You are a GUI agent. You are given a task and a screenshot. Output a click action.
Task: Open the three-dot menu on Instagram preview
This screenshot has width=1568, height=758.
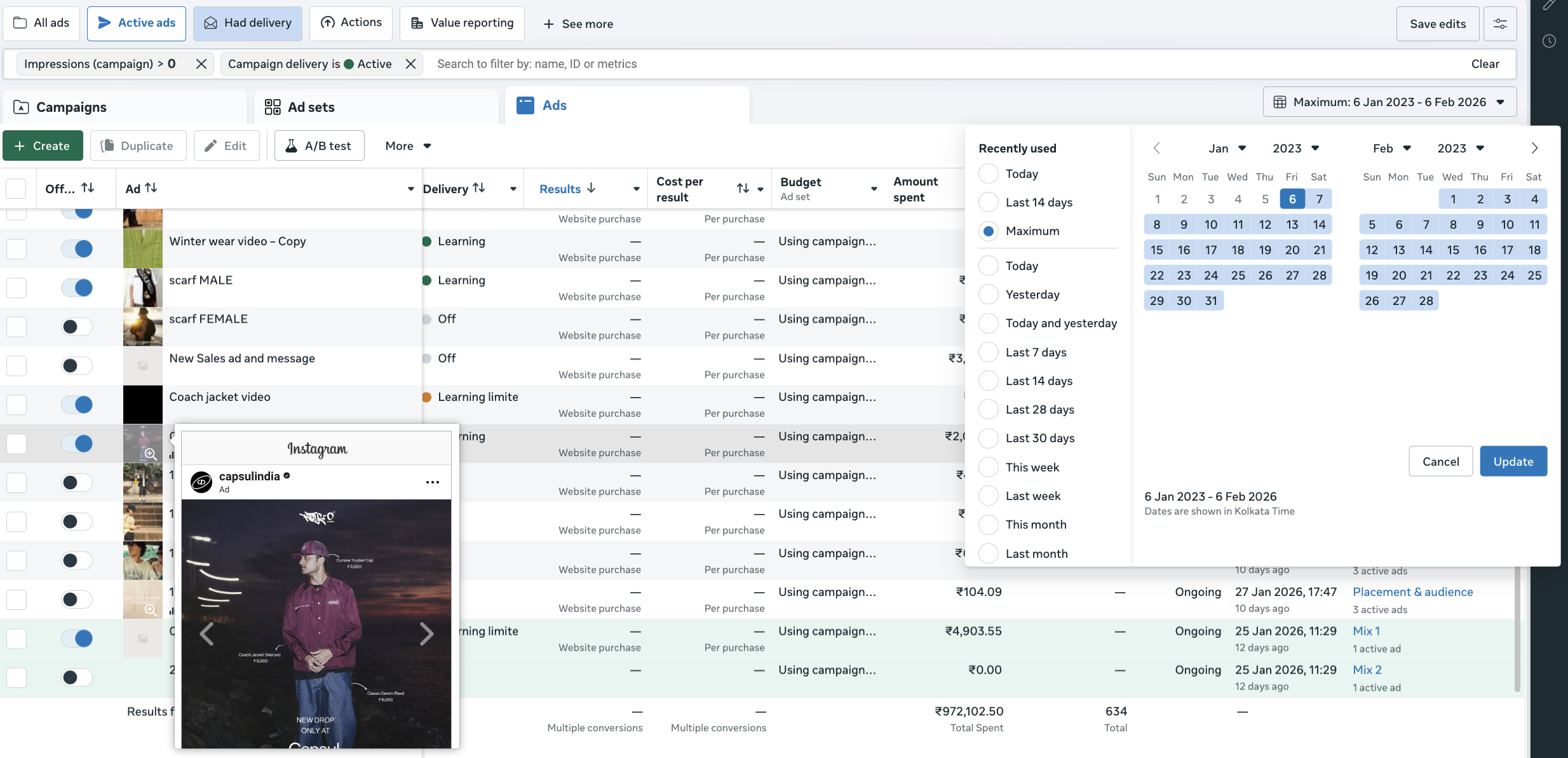(433, 482)
